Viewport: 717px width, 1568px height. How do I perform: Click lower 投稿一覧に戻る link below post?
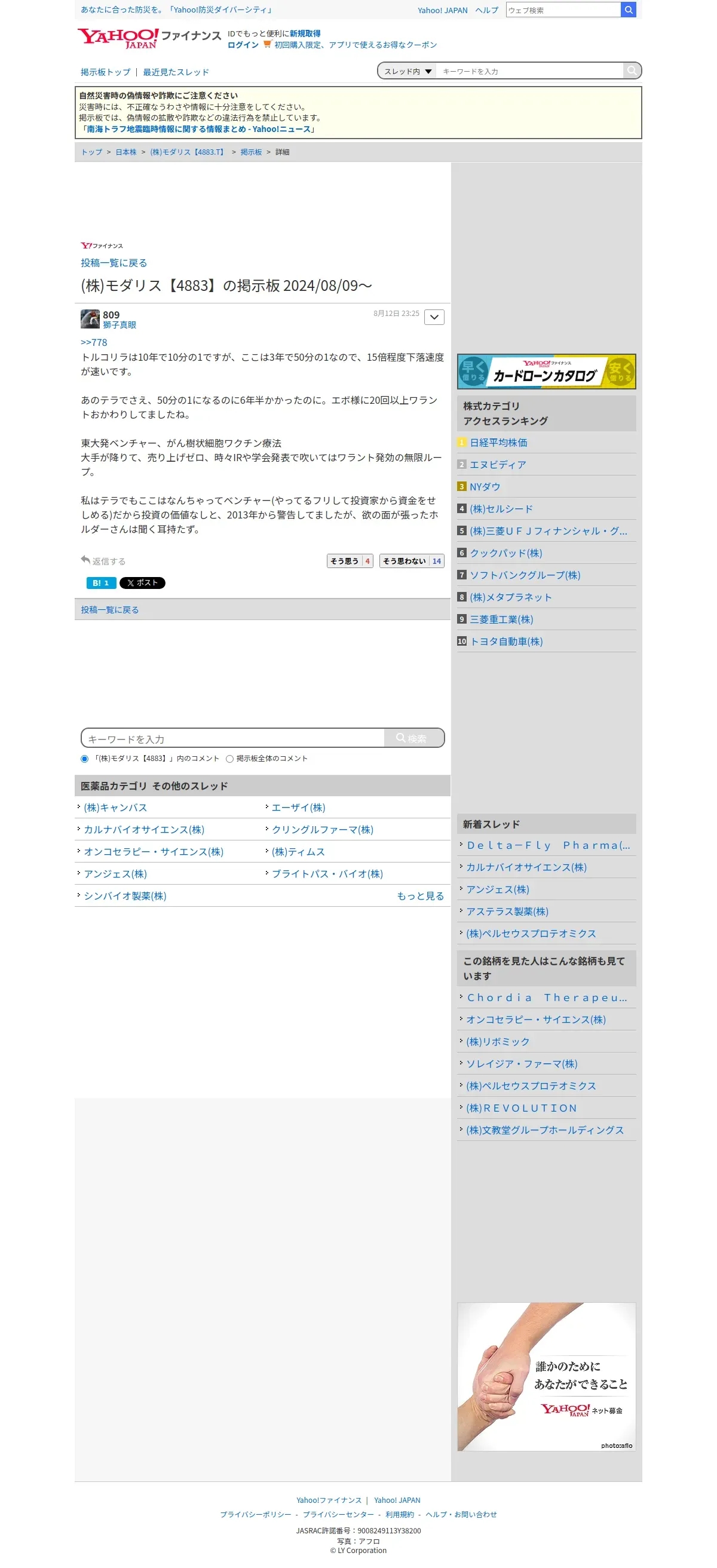(109, 610)
